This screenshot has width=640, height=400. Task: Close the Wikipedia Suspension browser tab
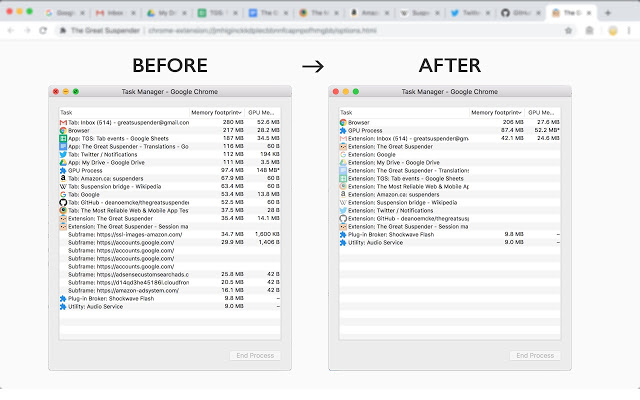(x=437, y=13)
